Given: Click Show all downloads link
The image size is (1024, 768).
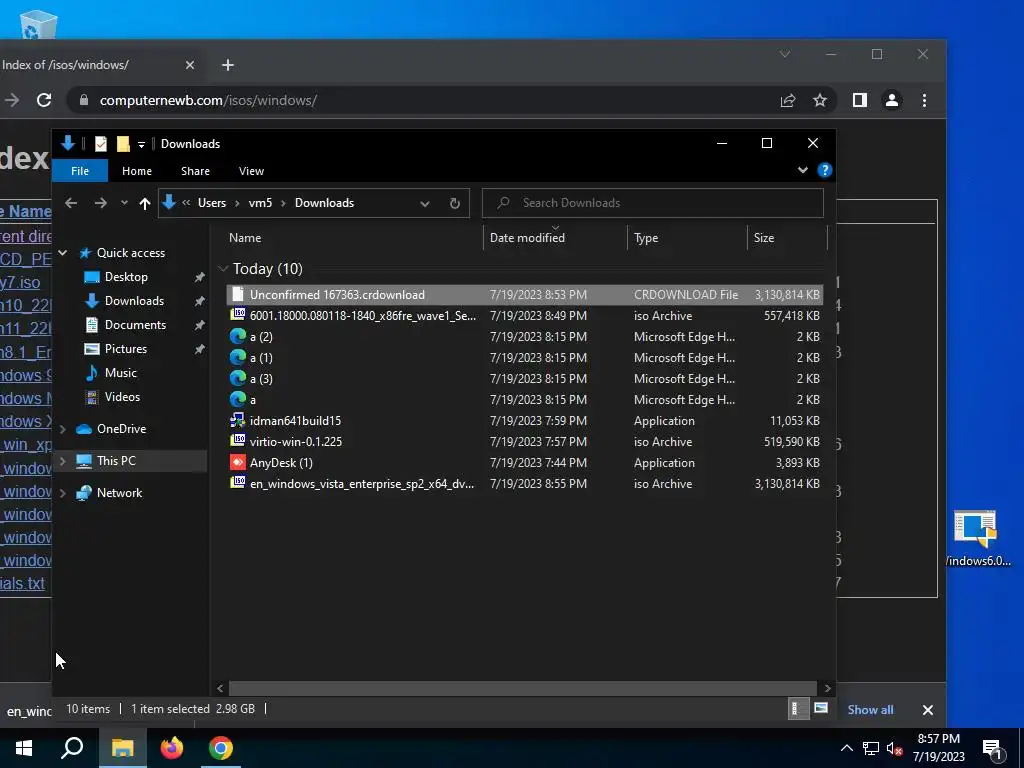Looking at the screenshot, I should tap(870, 710).
